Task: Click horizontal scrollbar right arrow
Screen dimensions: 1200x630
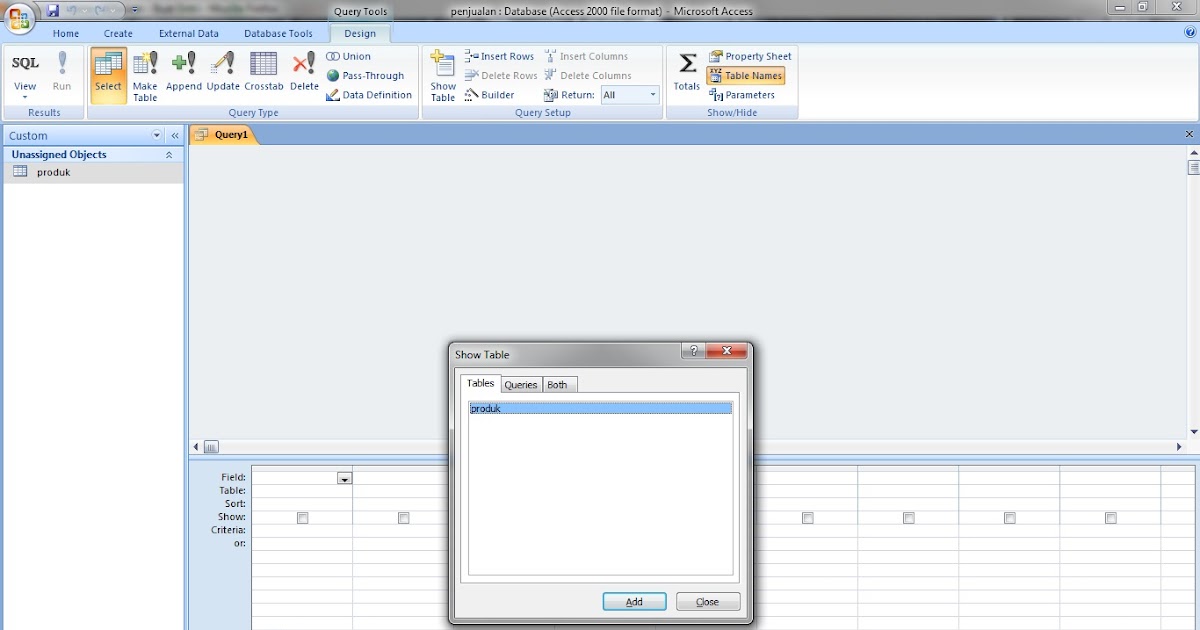Action: [x=1179, y=447]
